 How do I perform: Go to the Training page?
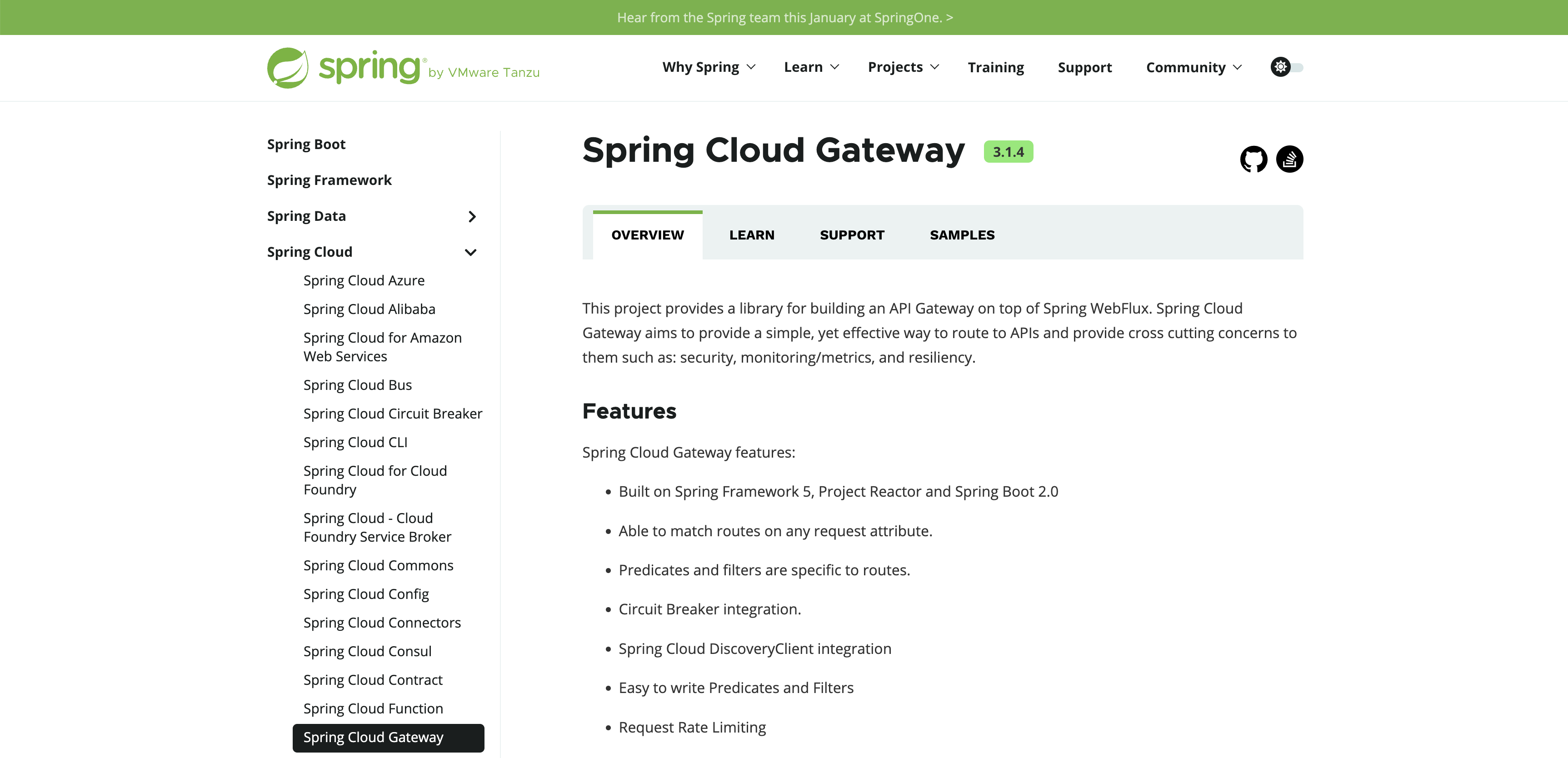click(996, 67)
